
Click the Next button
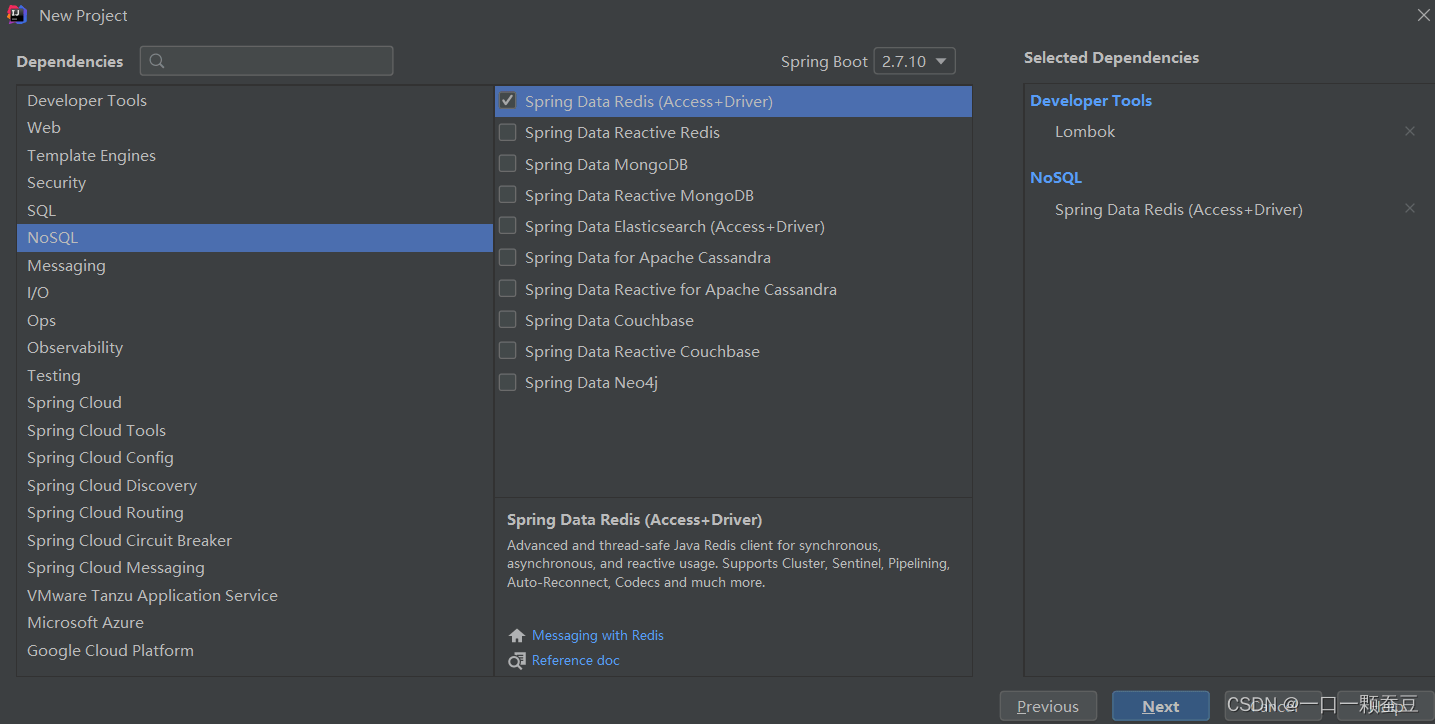1161,706
